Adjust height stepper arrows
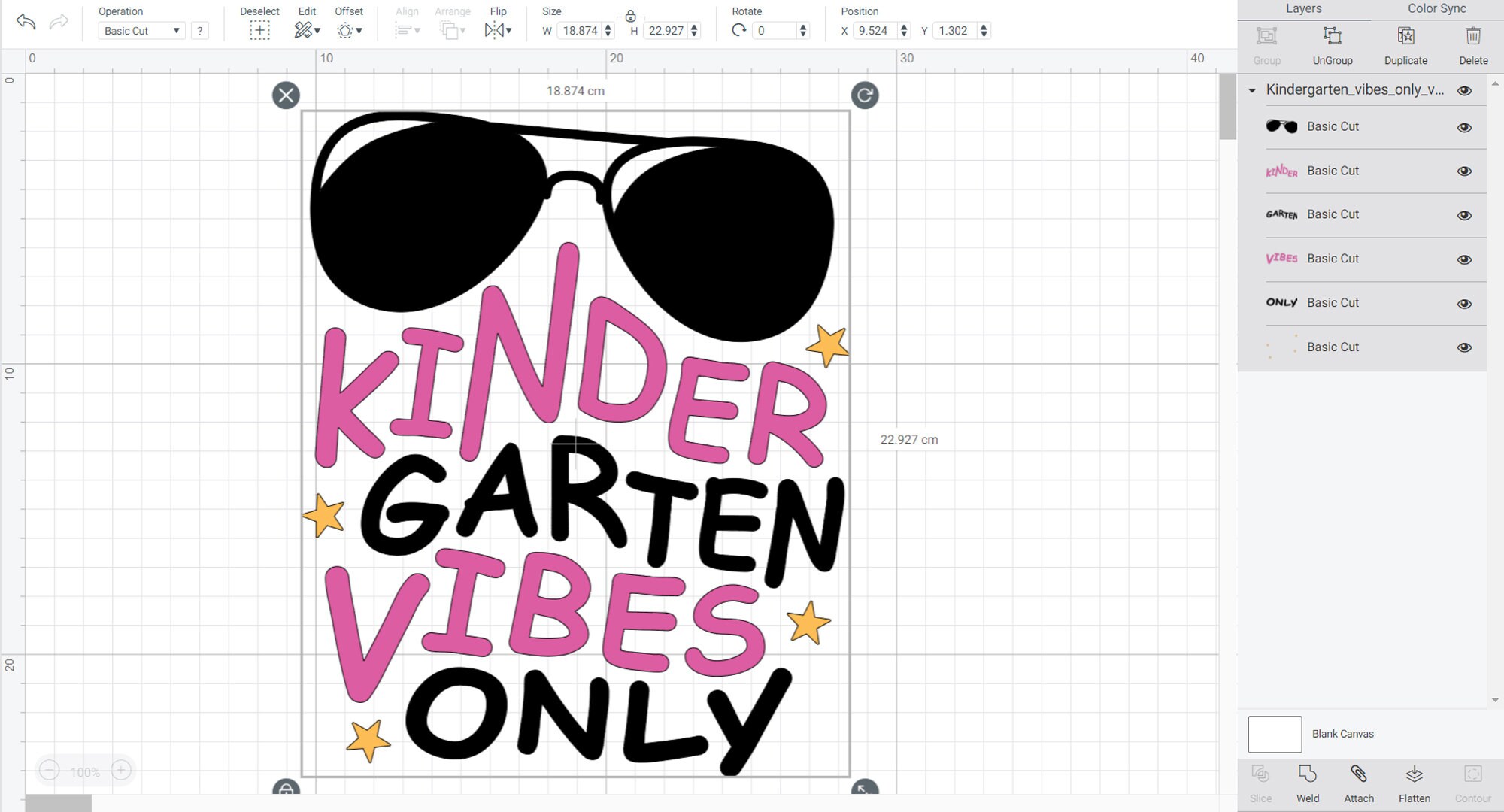1504x812 pixels. pos(694,31)
